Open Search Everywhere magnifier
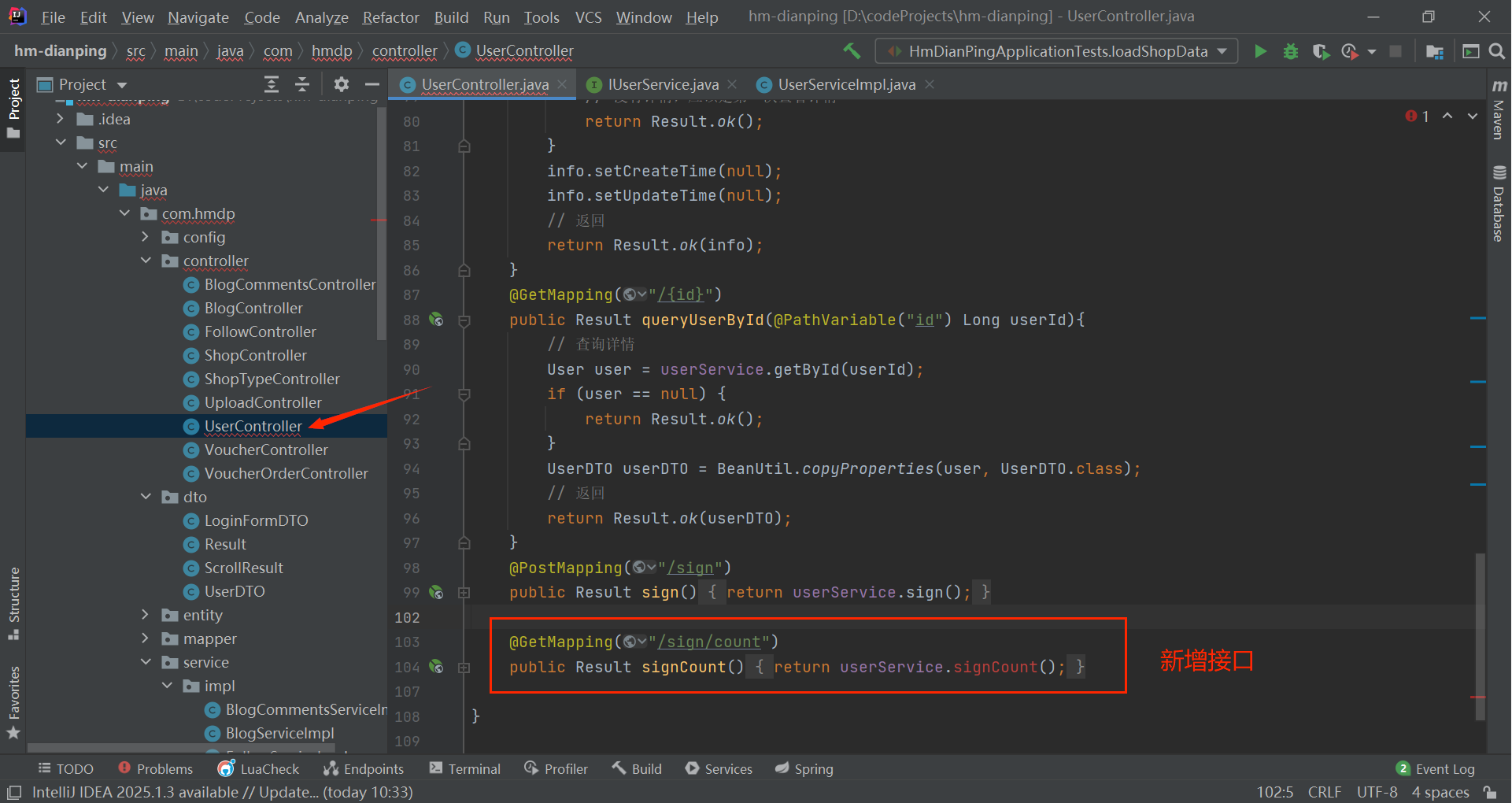Viewport: 1512px width, 803px height. point(1497,51)
